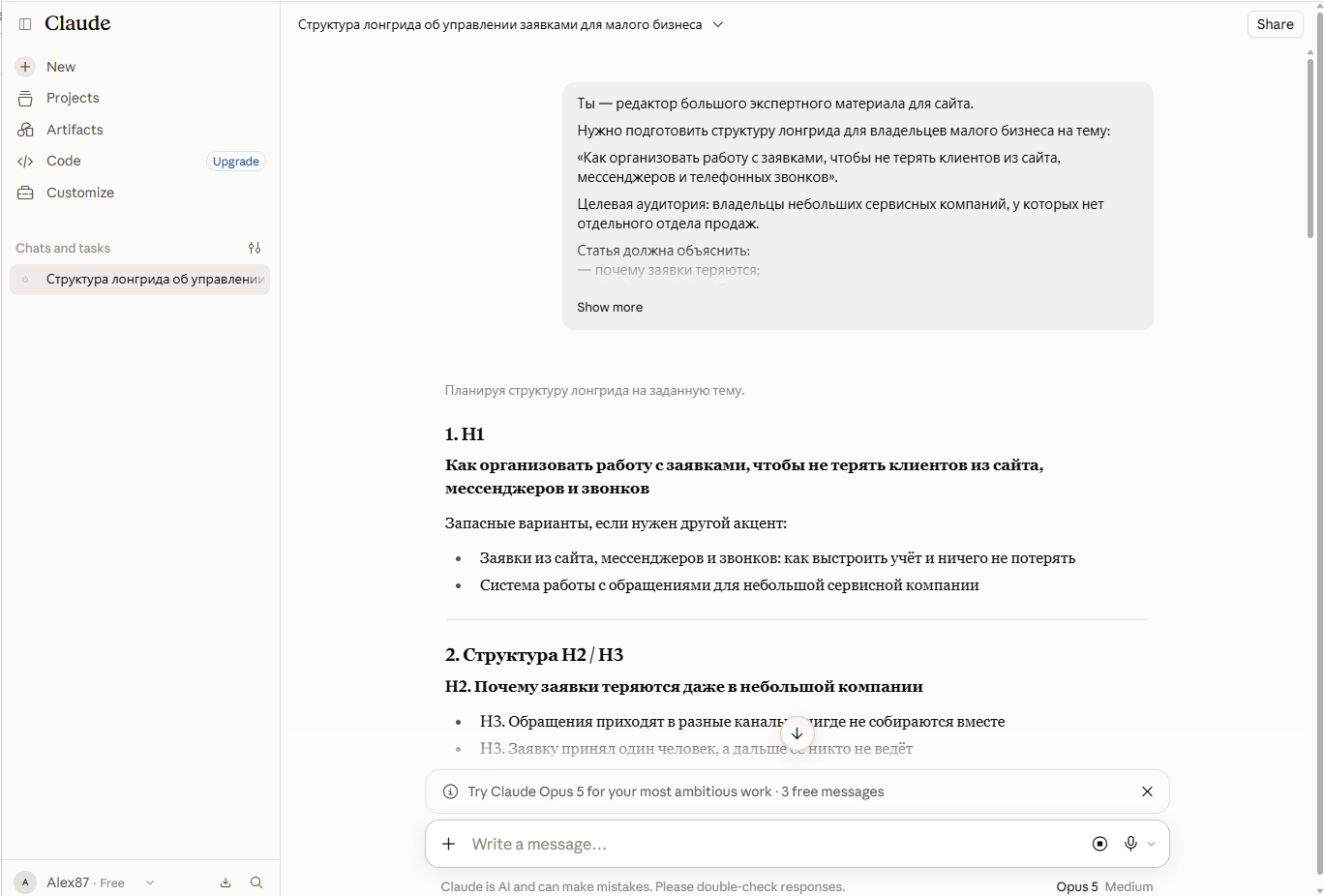Viewport: 1324px width, 896px height.
Task: Click the scroll-to-bottom arrow button
Action: click(x=797, y=733)
